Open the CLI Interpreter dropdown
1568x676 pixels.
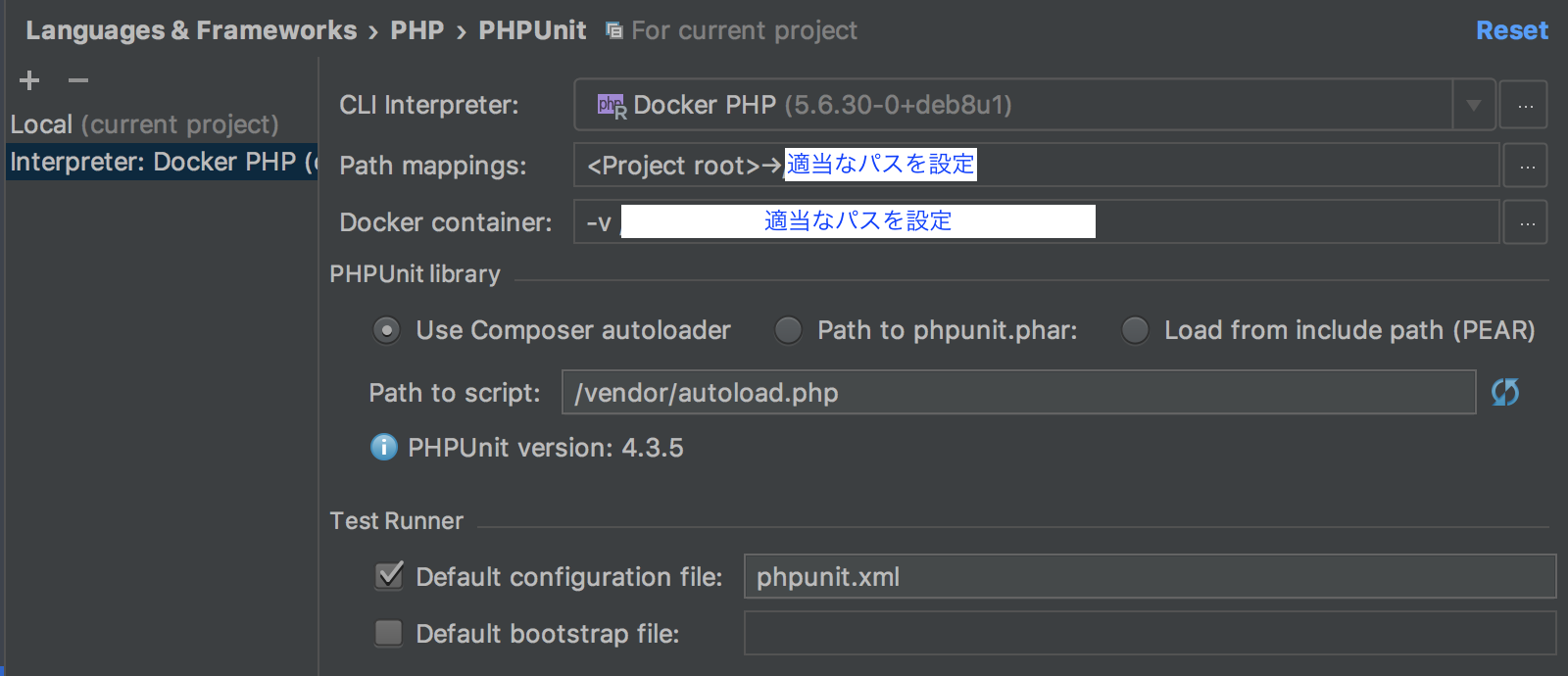coord(1472,104)
